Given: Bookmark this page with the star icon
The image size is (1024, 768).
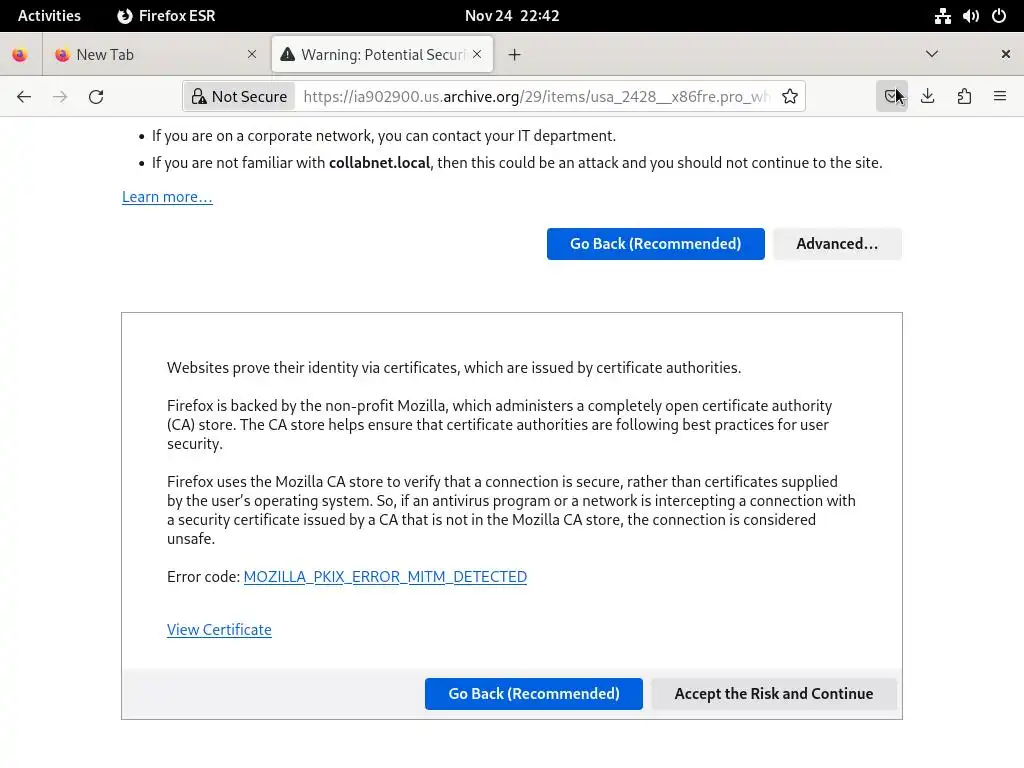Looking at the screenshot, I should 790,97.
